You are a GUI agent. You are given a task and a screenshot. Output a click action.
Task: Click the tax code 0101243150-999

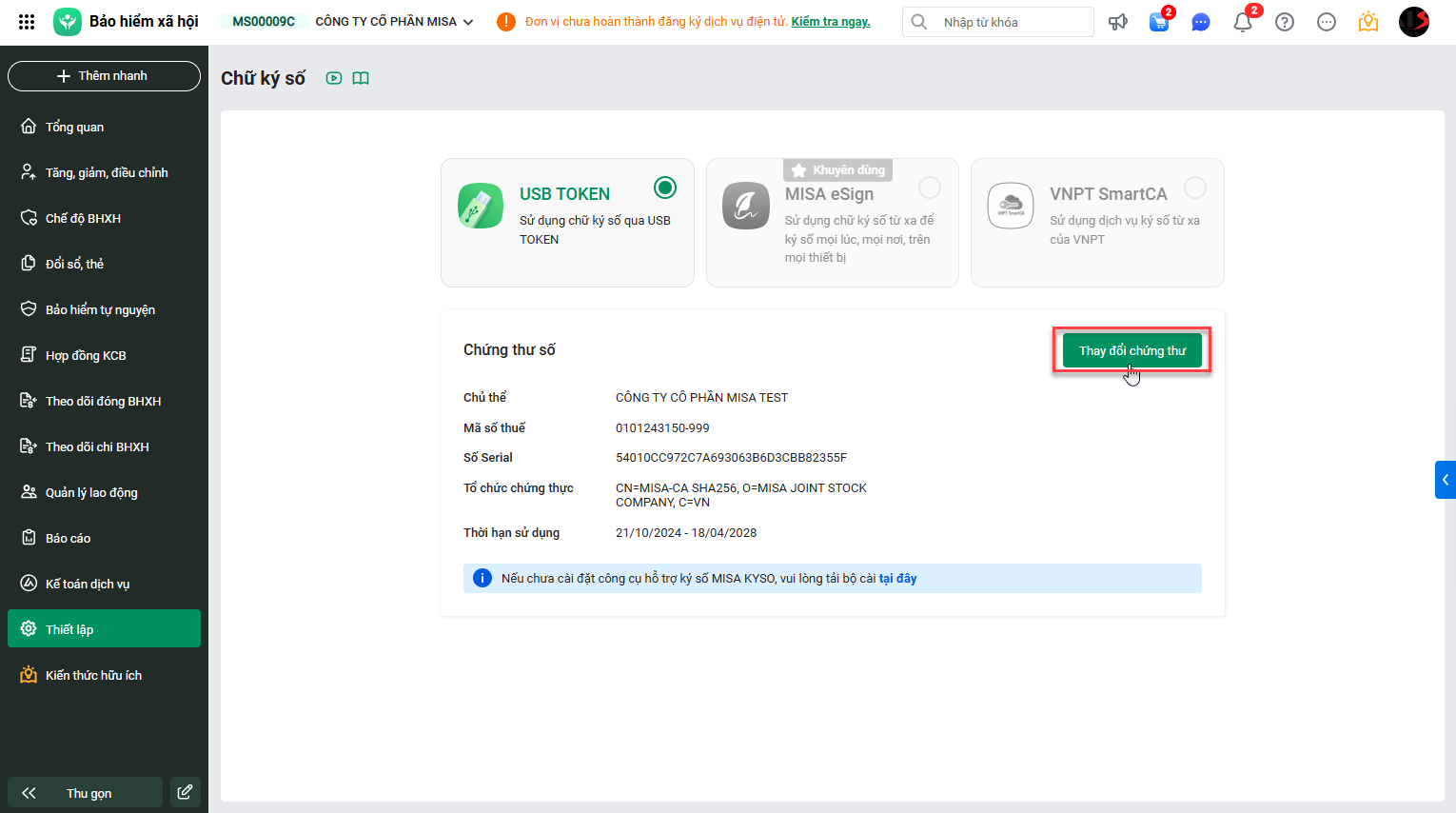(x=662, y=428)
